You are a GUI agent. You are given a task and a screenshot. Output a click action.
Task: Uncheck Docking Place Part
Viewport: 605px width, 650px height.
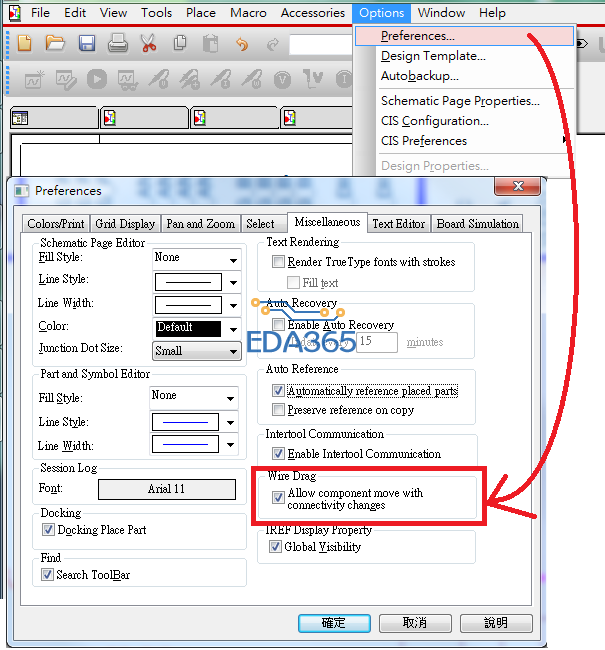(x=48, y=529)
